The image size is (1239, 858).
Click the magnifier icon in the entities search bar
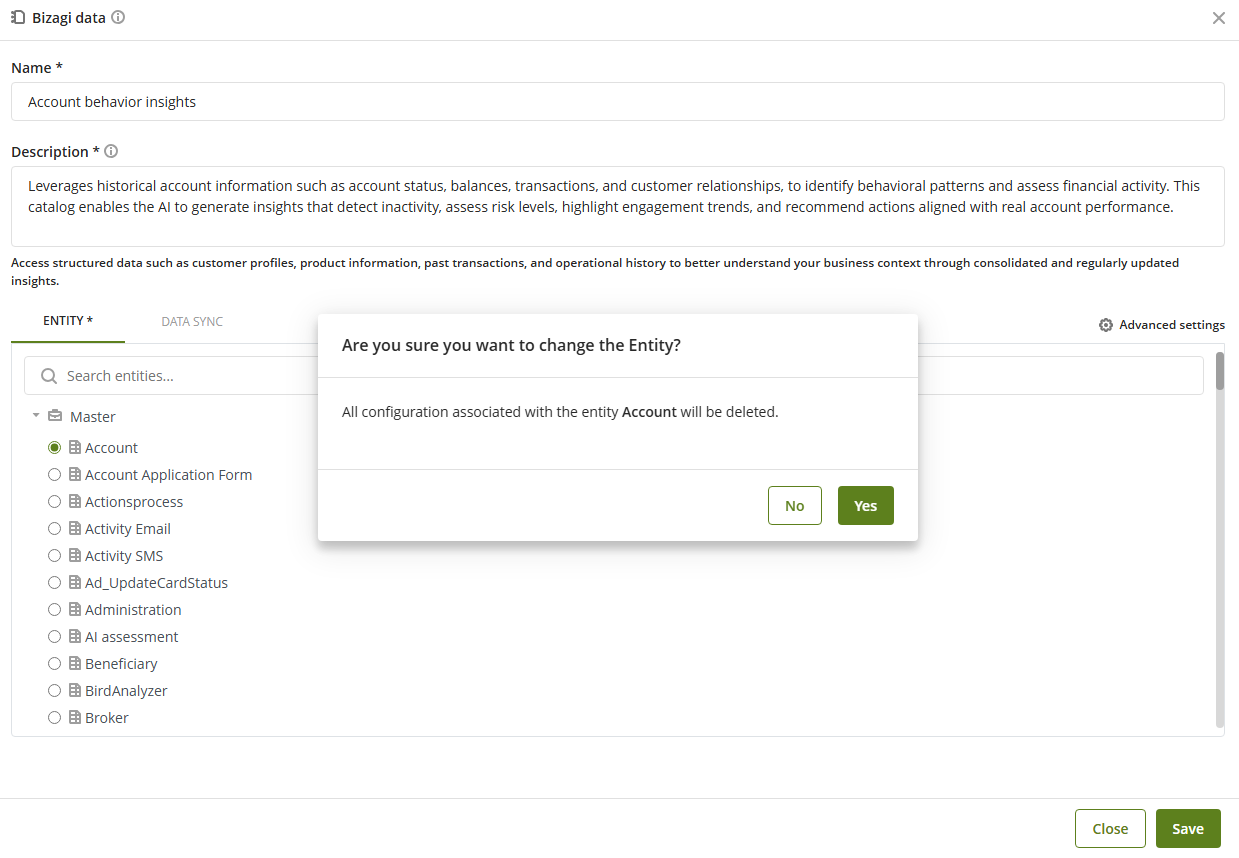coord(48,375)
